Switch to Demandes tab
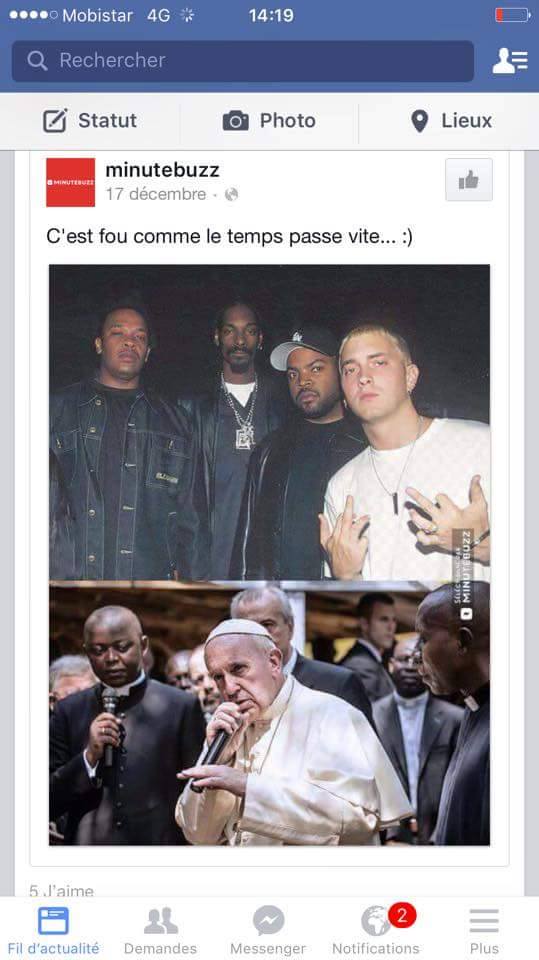Viewport: 539px width, 960px height. (x=160, y=930)
